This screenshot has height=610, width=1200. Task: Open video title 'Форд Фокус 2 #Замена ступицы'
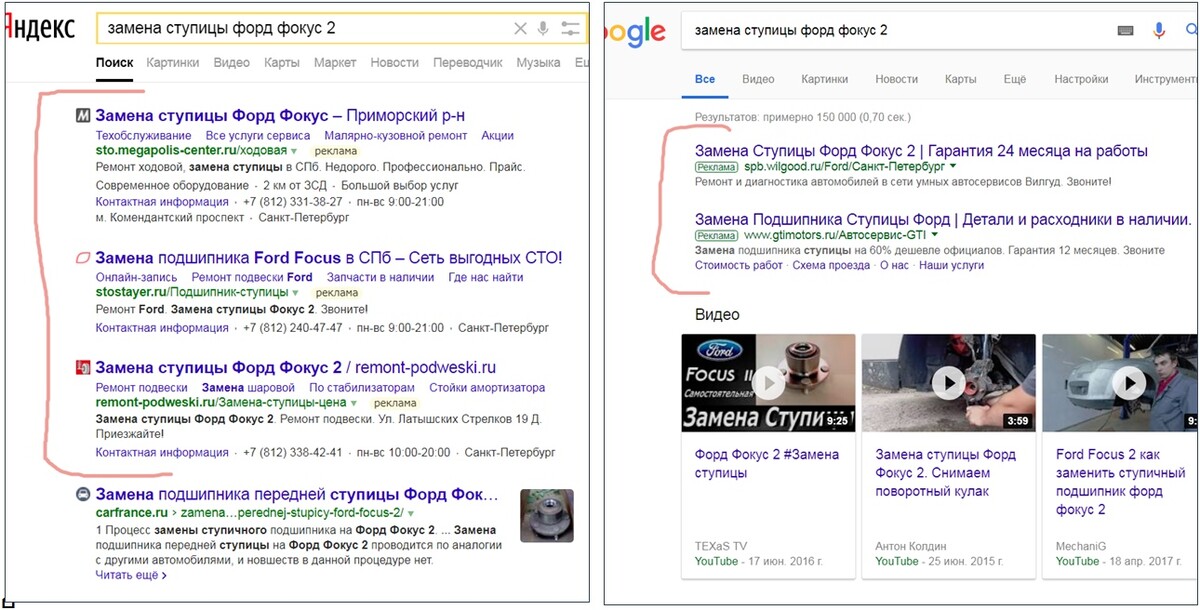(x=766, y=463)
